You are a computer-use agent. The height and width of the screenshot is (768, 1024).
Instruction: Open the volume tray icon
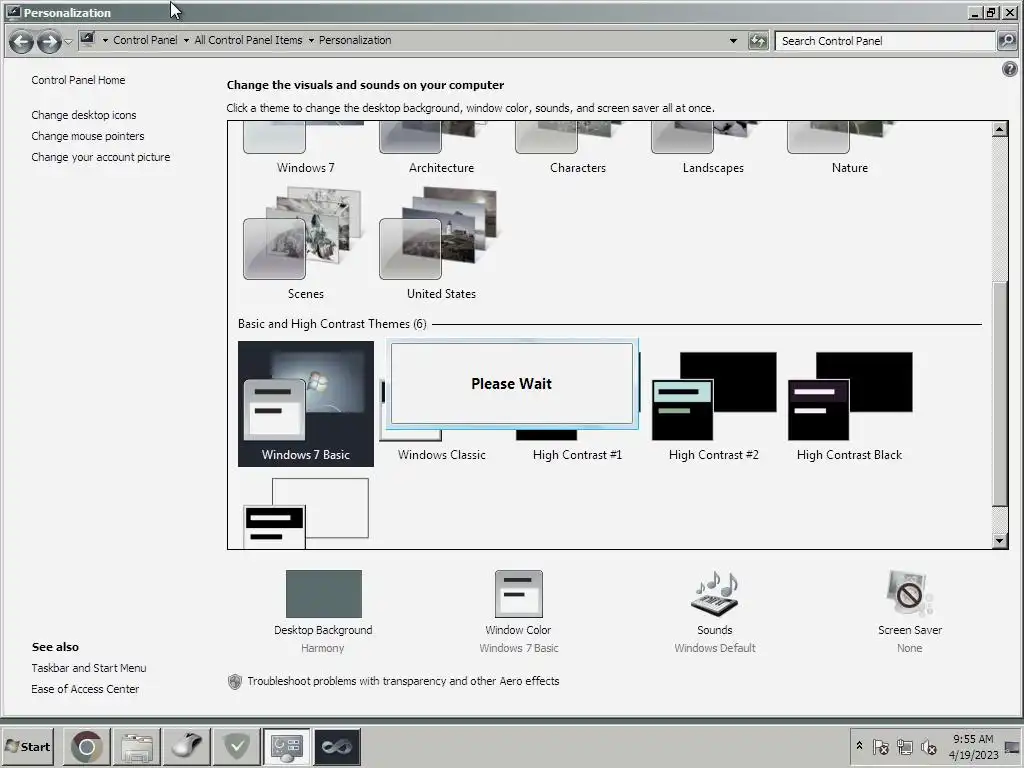928,746
